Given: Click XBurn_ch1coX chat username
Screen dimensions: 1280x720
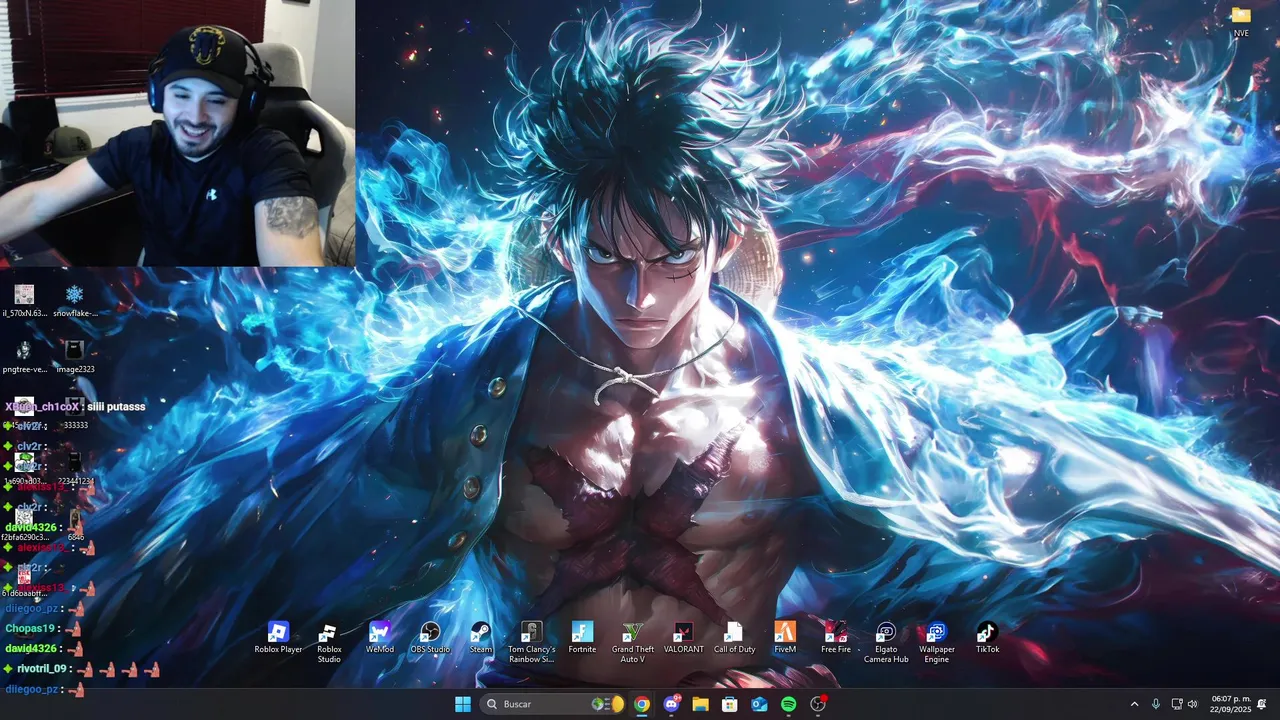Looking at the screenshot, I should coord(42,407).
